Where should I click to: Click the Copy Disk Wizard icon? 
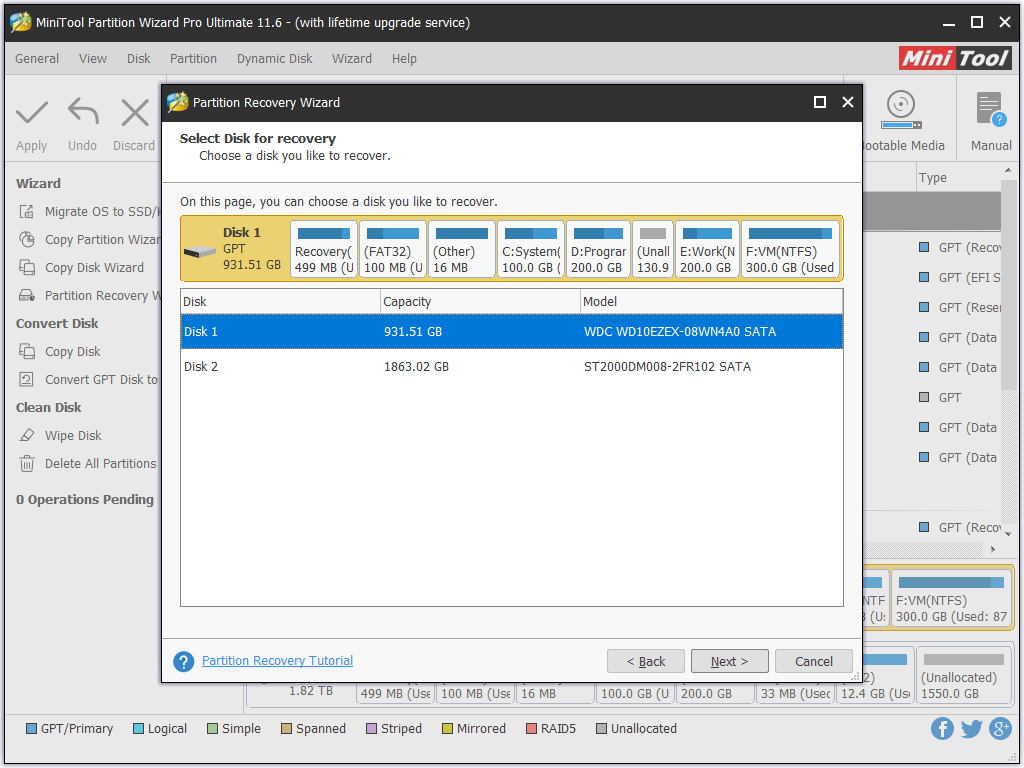(27, 268)
